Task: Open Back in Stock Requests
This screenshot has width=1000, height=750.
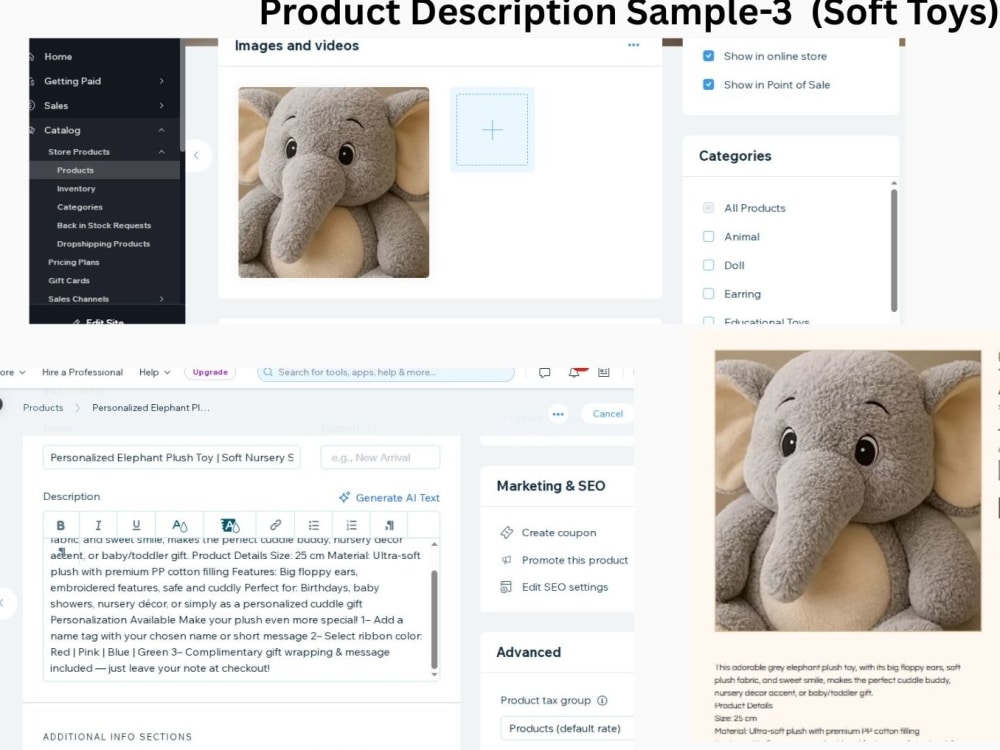Action: (x=104, y=226)
